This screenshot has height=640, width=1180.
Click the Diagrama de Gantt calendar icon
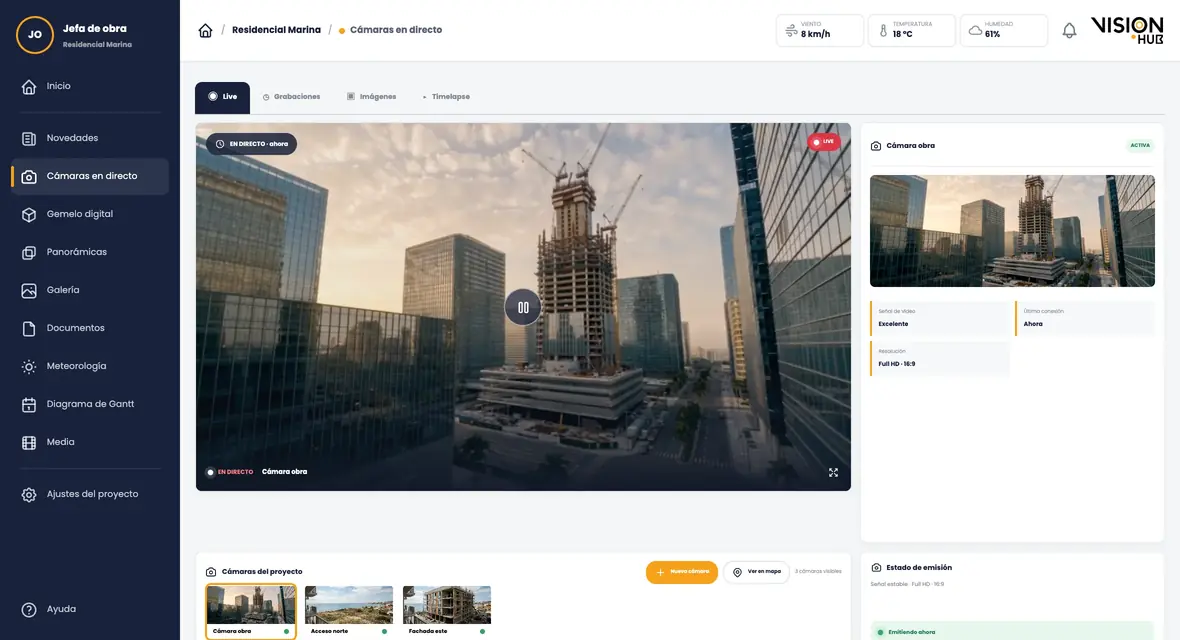click(x=29, y=404)
